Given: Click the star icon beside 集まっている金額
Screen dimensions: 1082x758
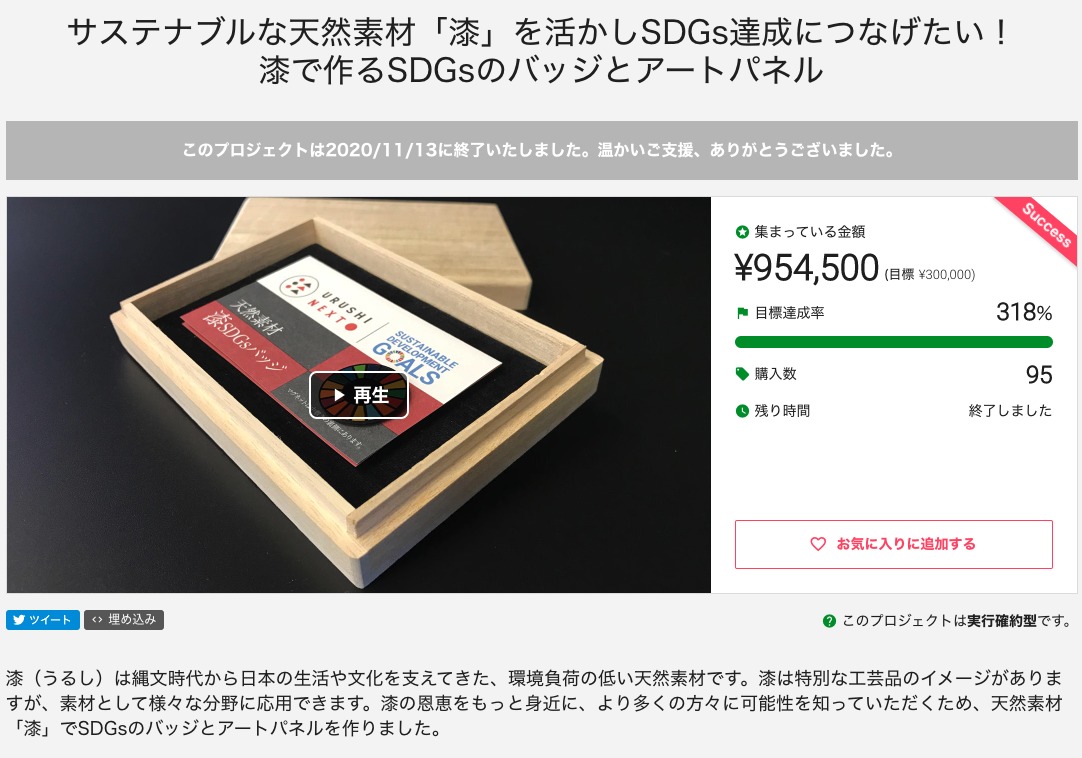Looking at the screenshot, I should pos(742,232).
